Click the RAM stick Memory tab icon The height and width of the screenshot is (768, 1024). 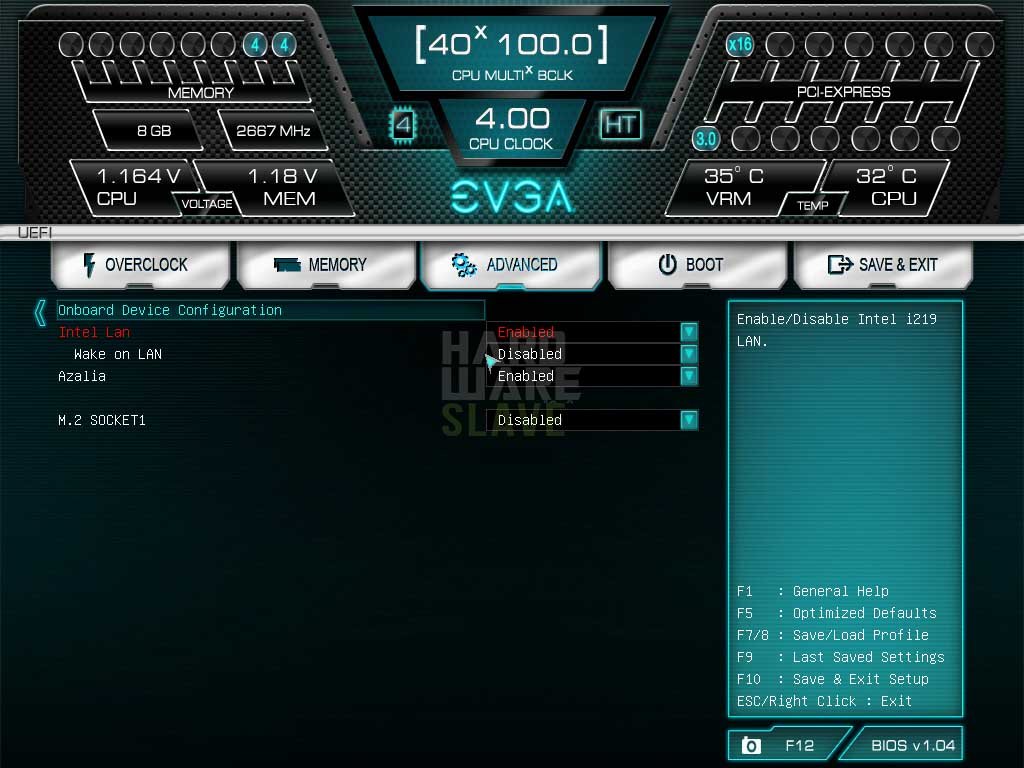click(287, 264)
